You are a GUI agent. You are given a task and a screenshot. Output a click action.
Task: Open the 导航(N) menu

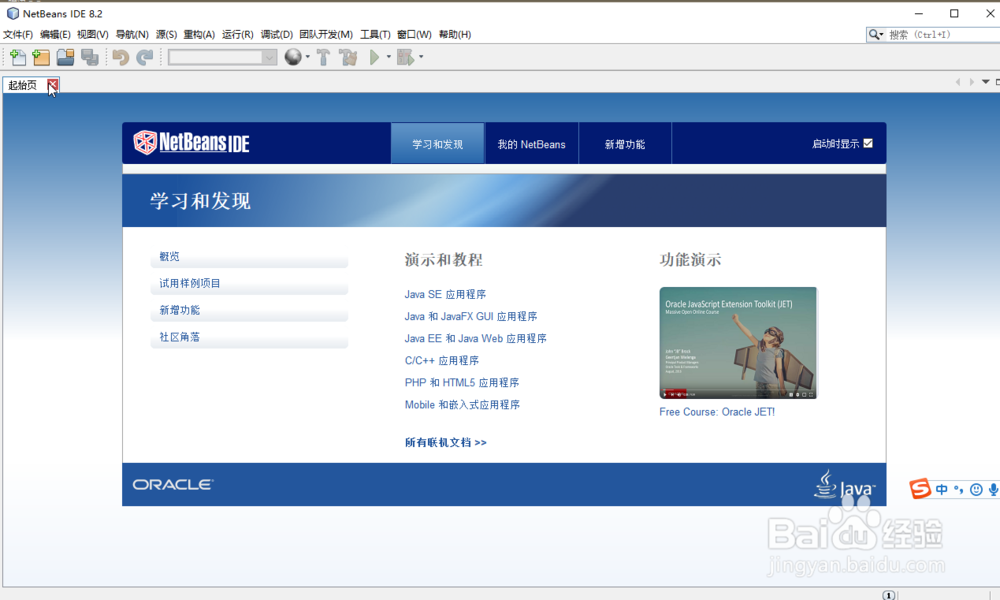click(x=132, y=34)
